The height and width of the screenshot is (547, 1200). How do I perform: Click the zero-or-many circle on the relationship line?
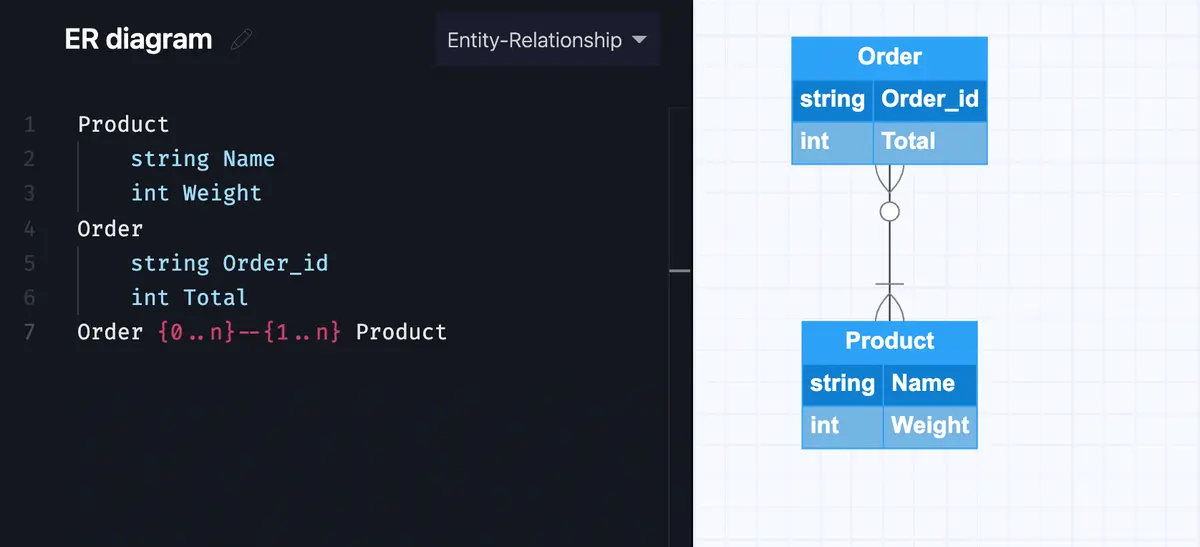pyautogui.click(x=889, y=211)
